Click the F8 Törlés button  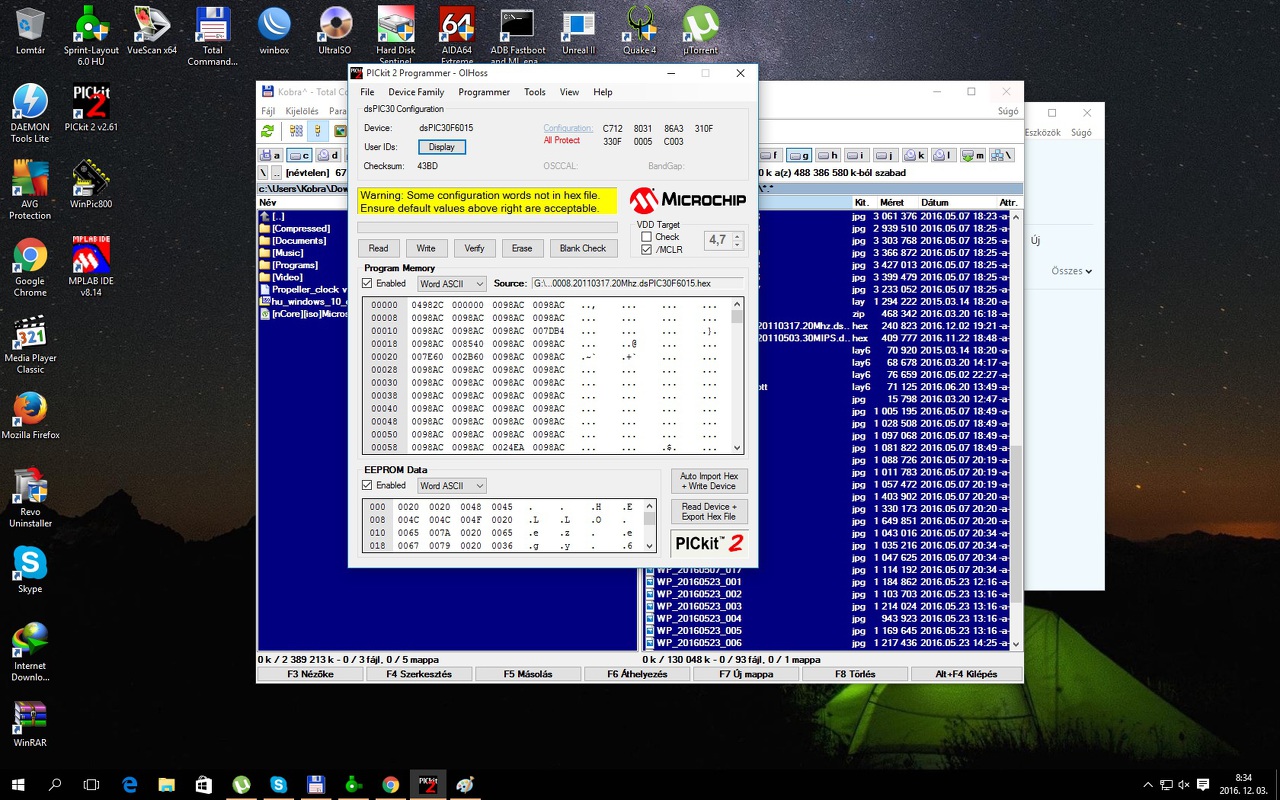tap(855, 674)
